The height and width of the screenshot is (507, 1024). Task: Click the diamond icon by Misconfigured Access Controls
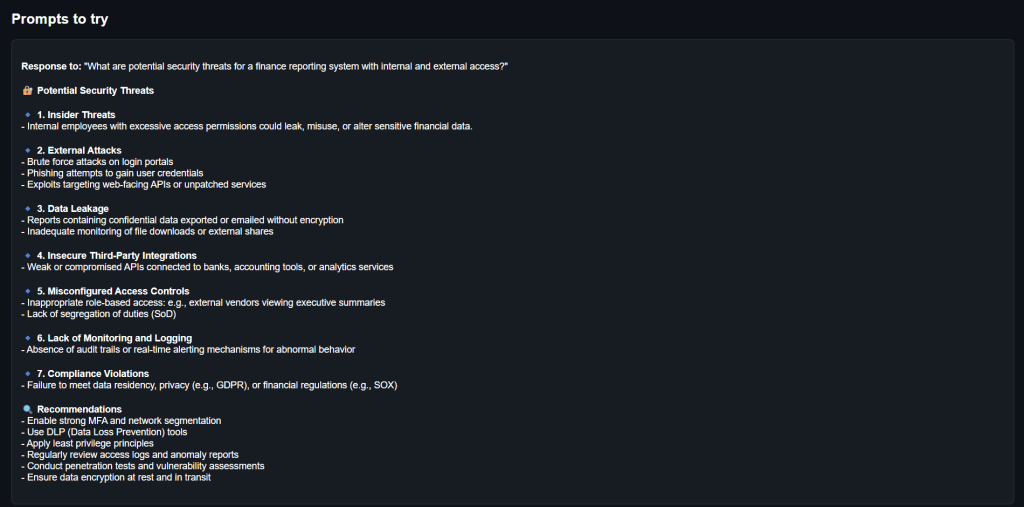pyautogui.click(x=28, y=291)
